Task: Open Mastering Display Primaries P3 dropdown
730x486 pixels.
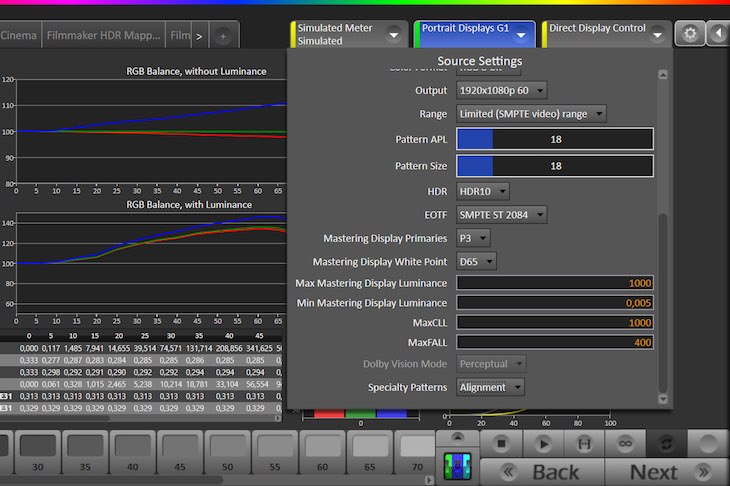Action: (x=473, y=238)
